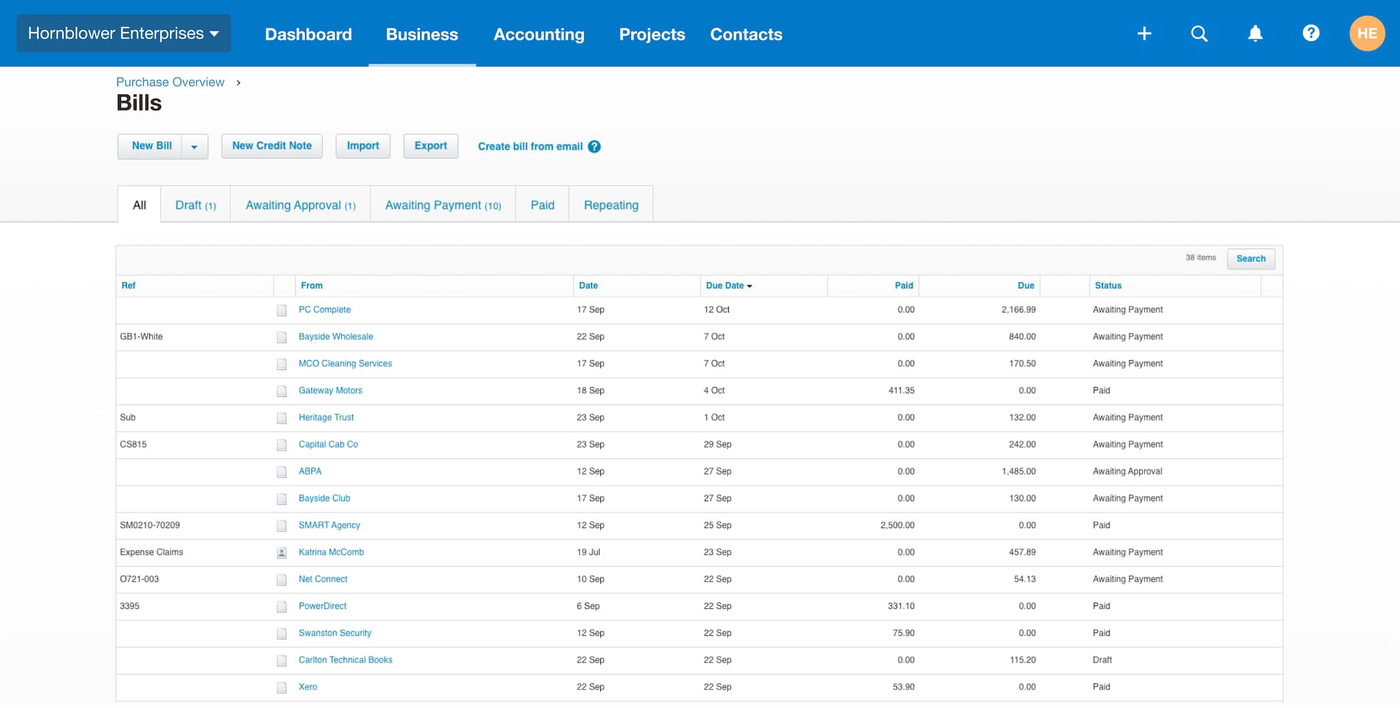The height and width of the screenshot is (708, 1400).
Task: Click the 2,166.99 due amount
Action: point(1018,310)
